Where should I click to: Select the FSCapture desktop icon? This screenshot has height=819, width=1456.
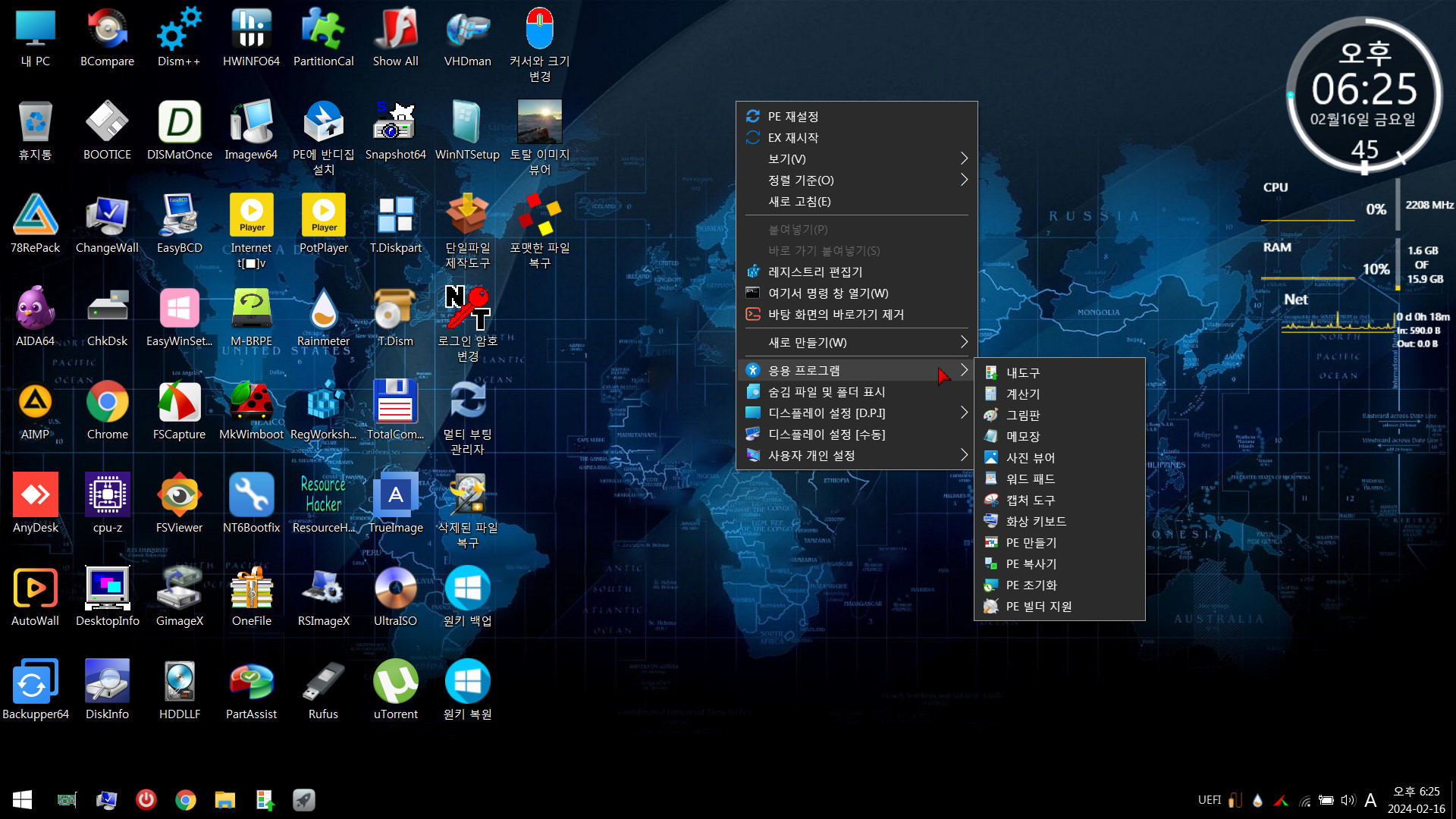[179, 411]
